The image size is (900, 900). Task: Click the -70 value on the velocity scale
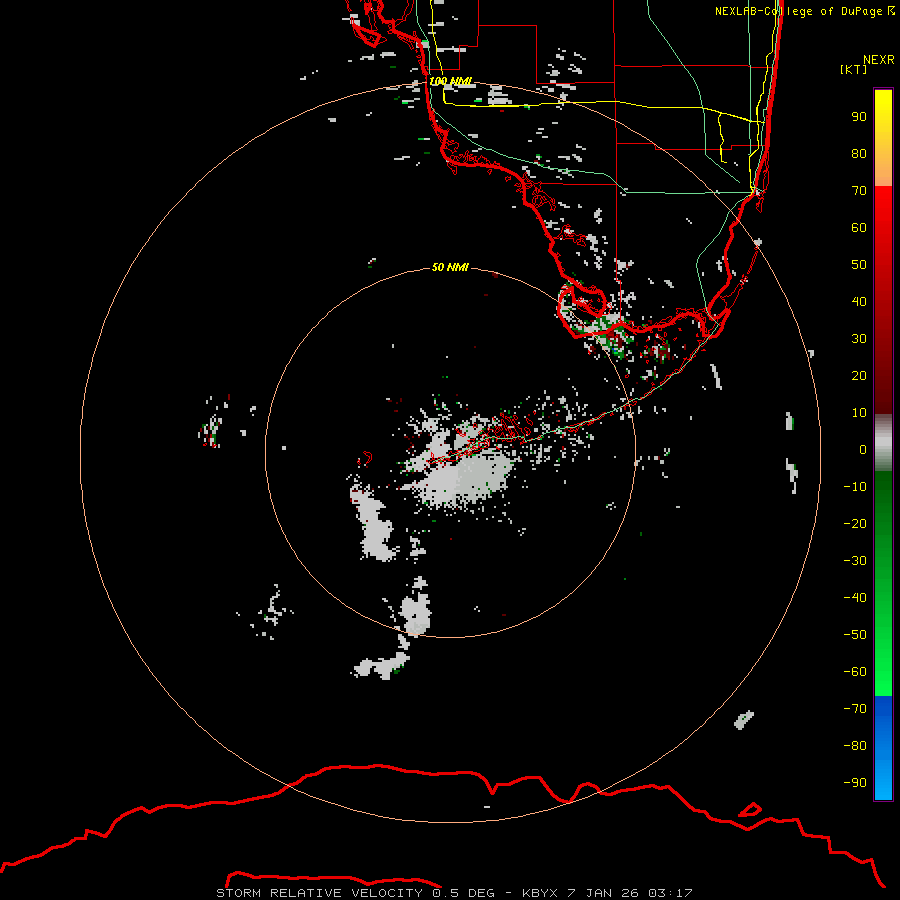point(855,709)
